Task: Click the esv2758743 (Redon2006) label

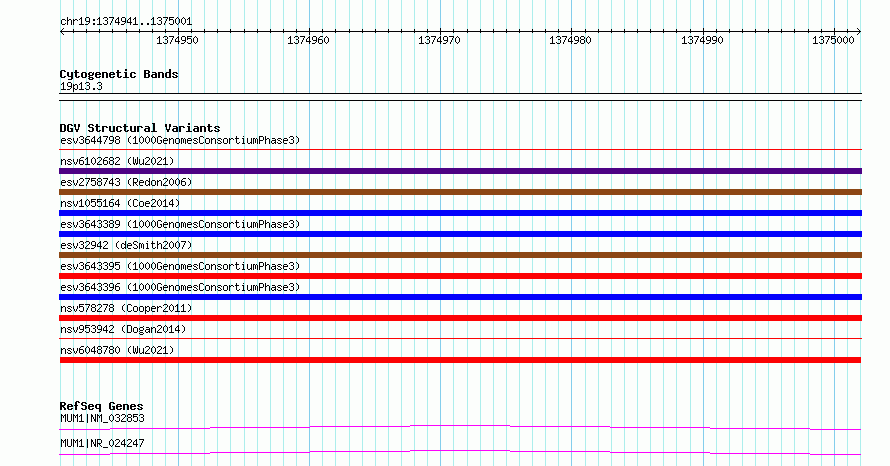Action: pyautogui.click(x=126, y=182)
